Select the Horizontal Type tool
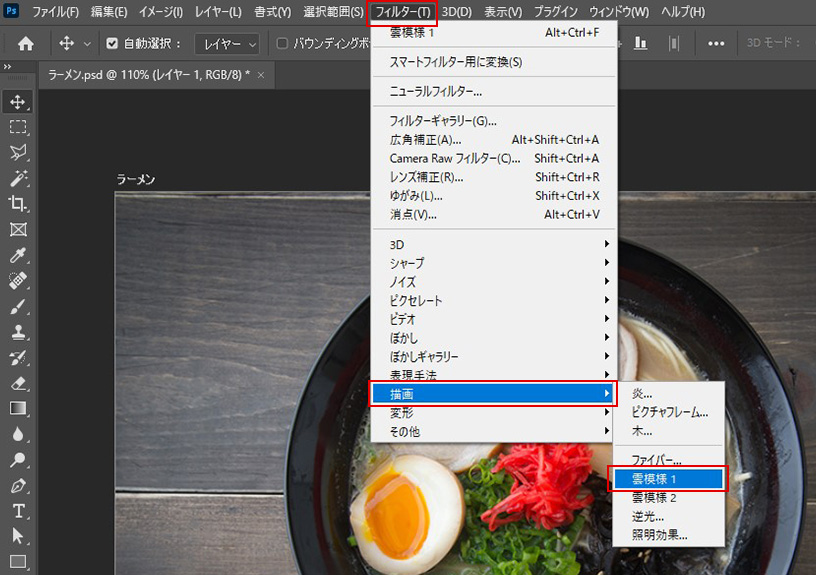The width and height of the screenshot is (816, 575). tap(18, 511)
